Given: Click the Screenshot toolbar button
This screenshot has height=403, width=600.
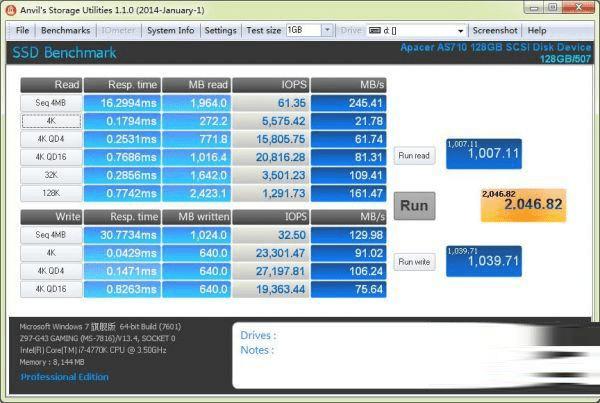Looking at the screenshot, I should click(x=495, y=30).
